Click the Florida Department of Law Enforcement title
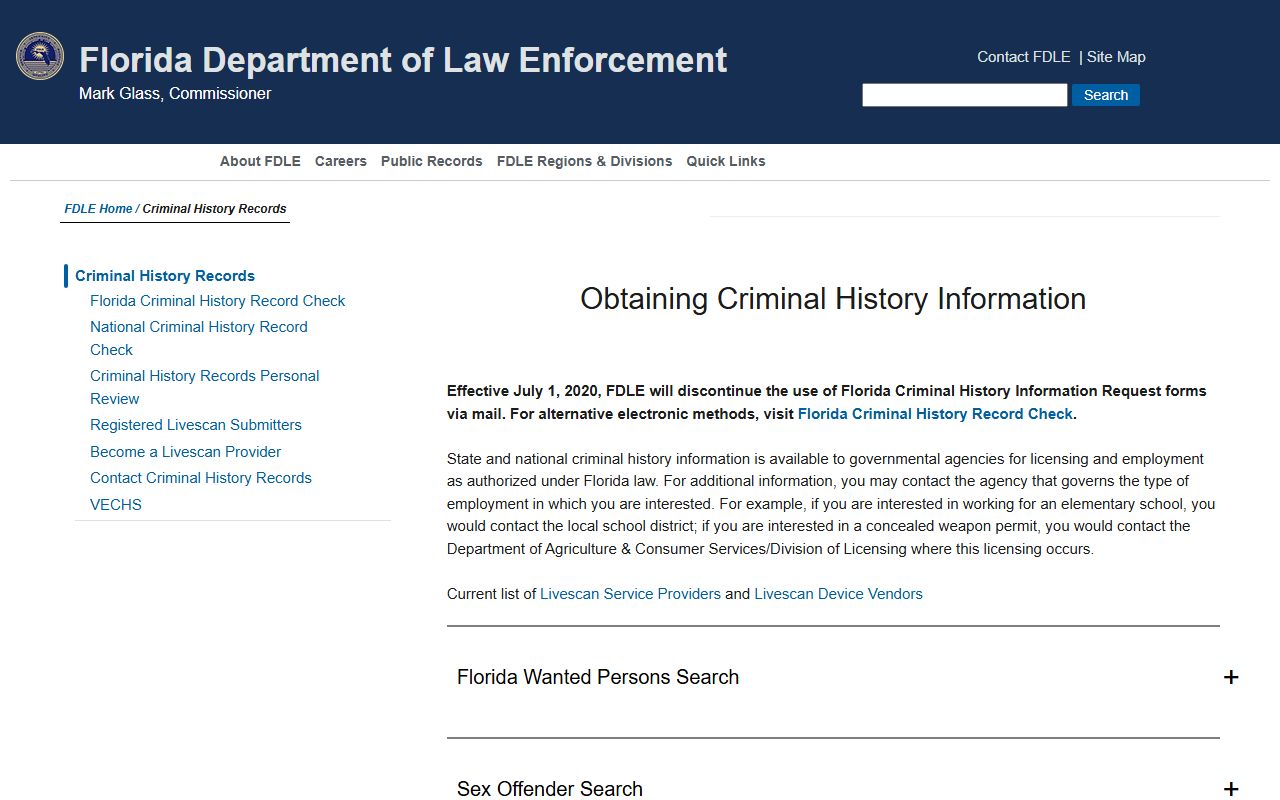Image resolution: width=1280 pixels, height=800 pixels. (x=403, y=60)
